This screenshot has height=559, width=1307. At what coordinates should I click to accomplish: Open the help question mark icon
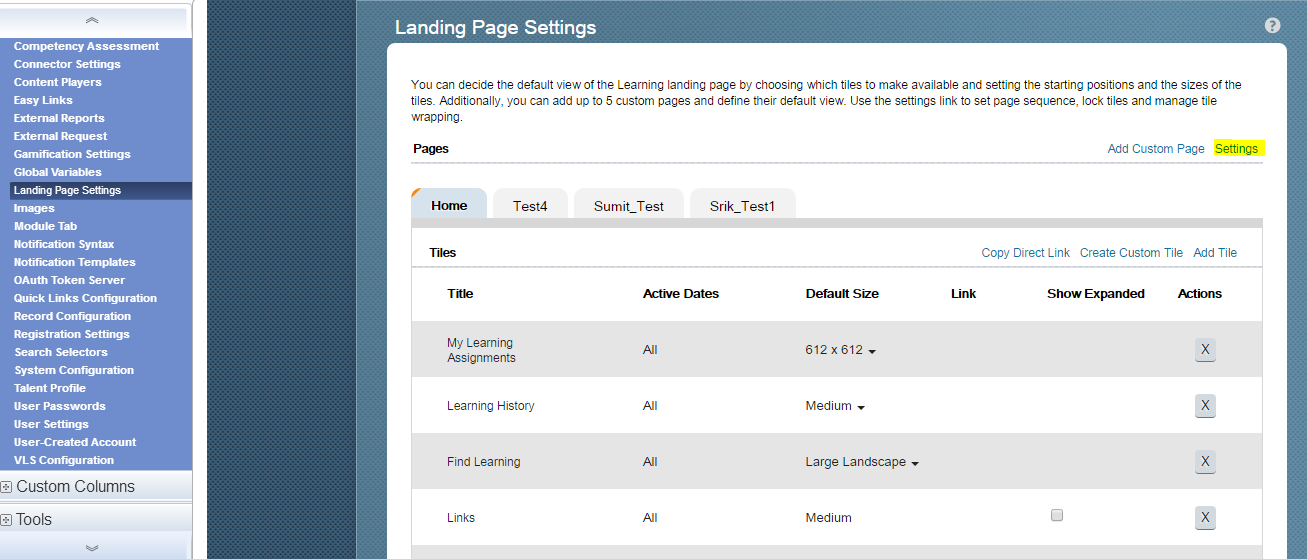1272,26
